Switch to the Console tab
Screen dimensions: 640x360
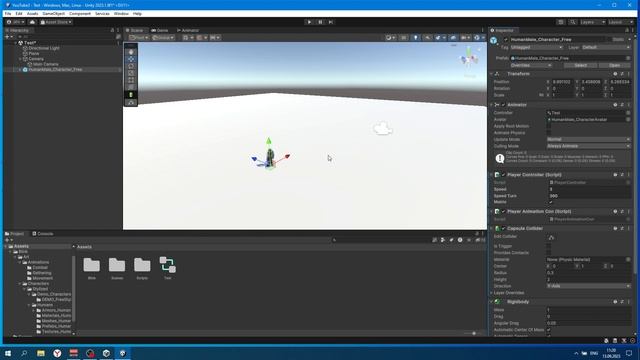pyautogui.click(x=42, y=234)
